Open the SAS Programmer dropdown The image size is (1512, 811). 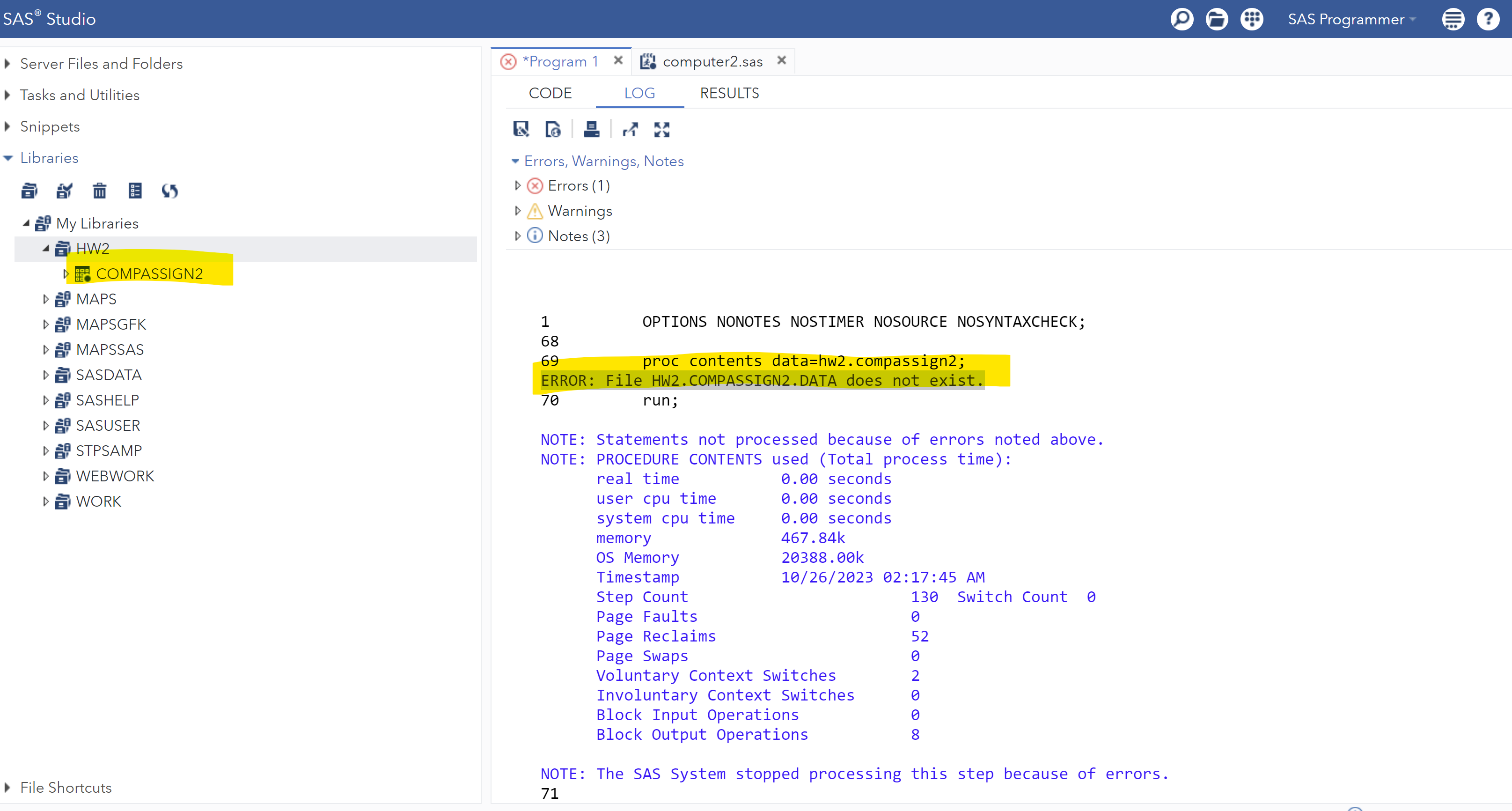[1351, 19]
